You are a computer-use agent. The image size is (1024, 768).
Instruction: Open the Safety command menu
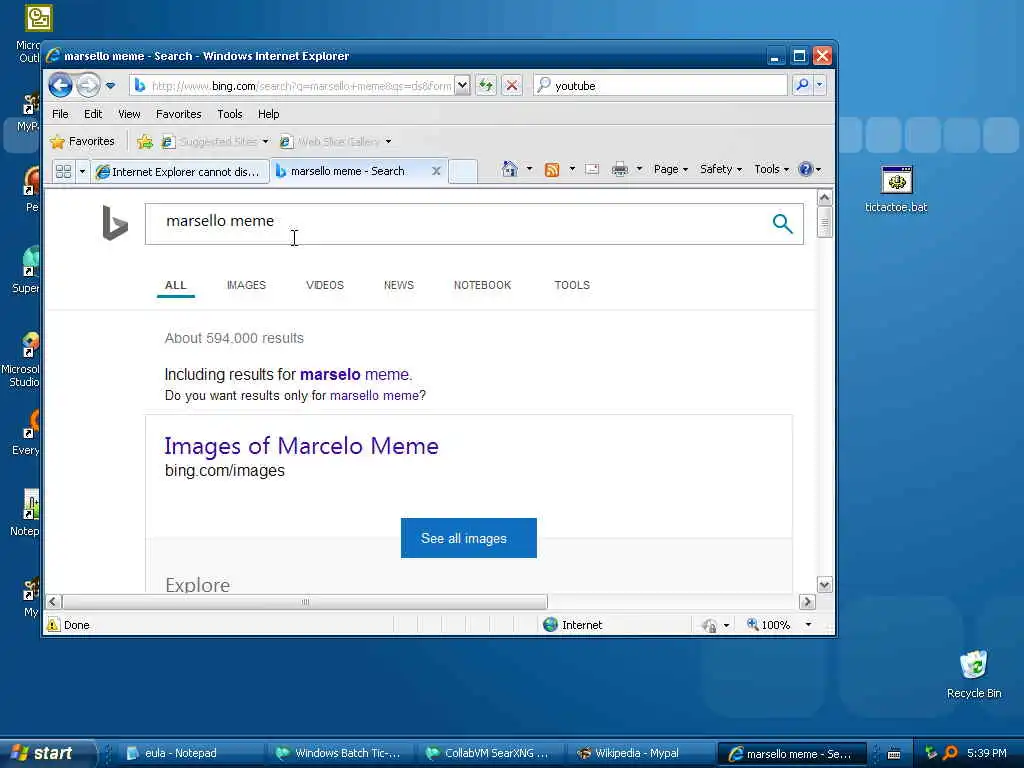click(x=721, y=170)
